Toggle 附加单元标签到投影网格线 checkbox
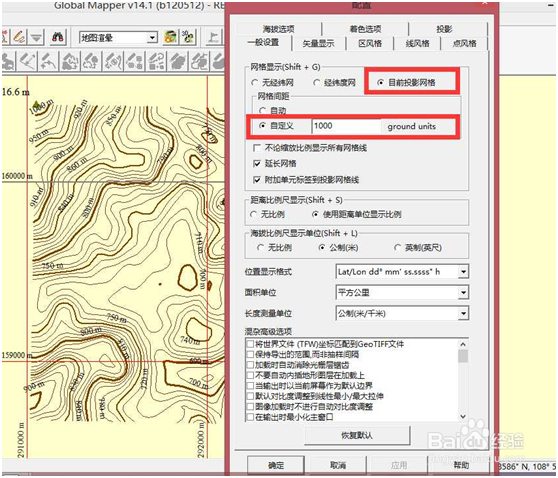Viewport: 558px width, 478px height. coord(257,179)
